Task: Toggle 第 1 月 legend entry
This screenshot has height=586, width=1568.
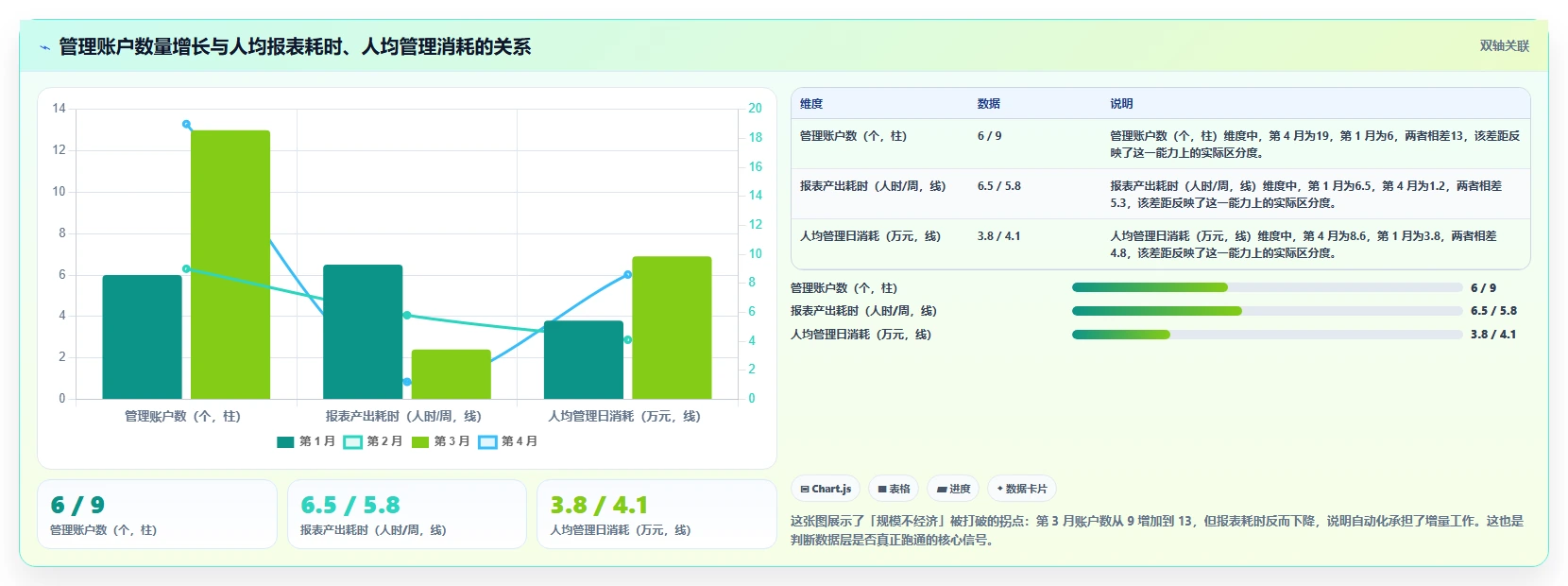Action: [x=306, y=441]
